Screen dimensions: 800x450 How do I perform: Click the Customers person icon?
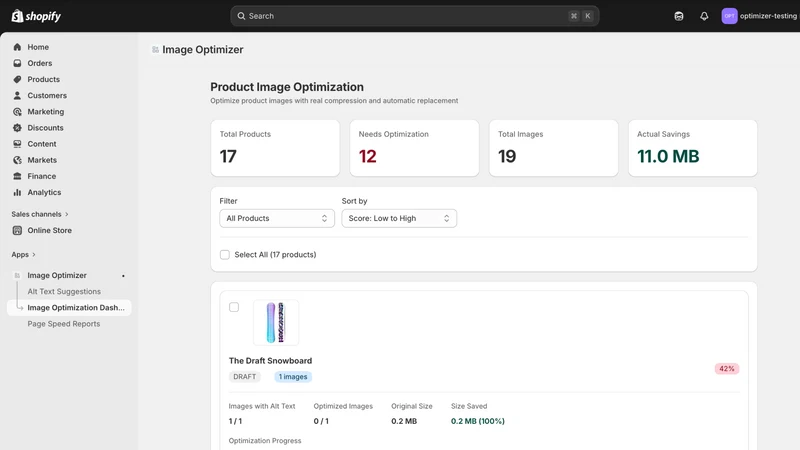(17, 95)
